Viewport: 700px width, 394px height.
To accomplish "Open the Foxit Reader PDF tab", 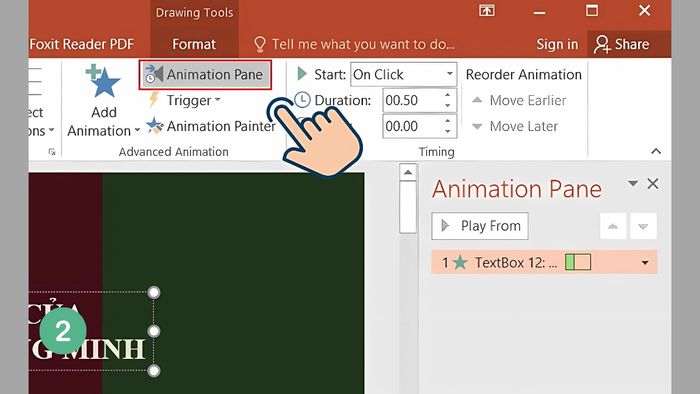I will 82,44.
